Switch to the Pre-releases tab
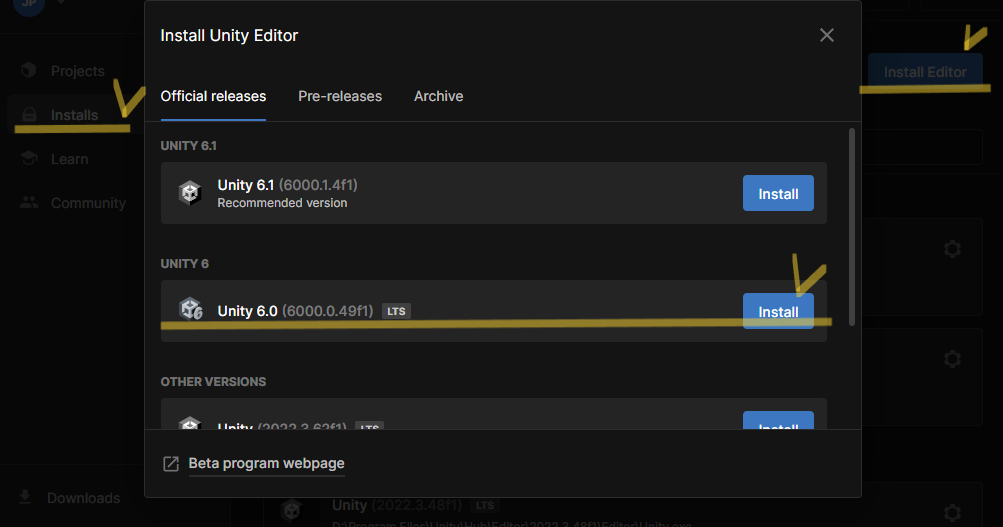The width and height of the screenshot is (1003, 527). [x=340, y=96]
